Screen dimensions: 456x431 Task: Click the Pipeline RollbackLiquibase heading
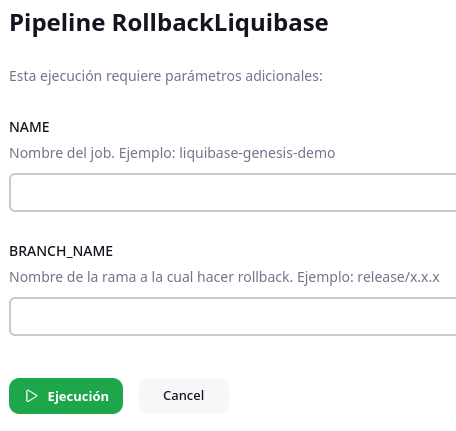[169, 23]
